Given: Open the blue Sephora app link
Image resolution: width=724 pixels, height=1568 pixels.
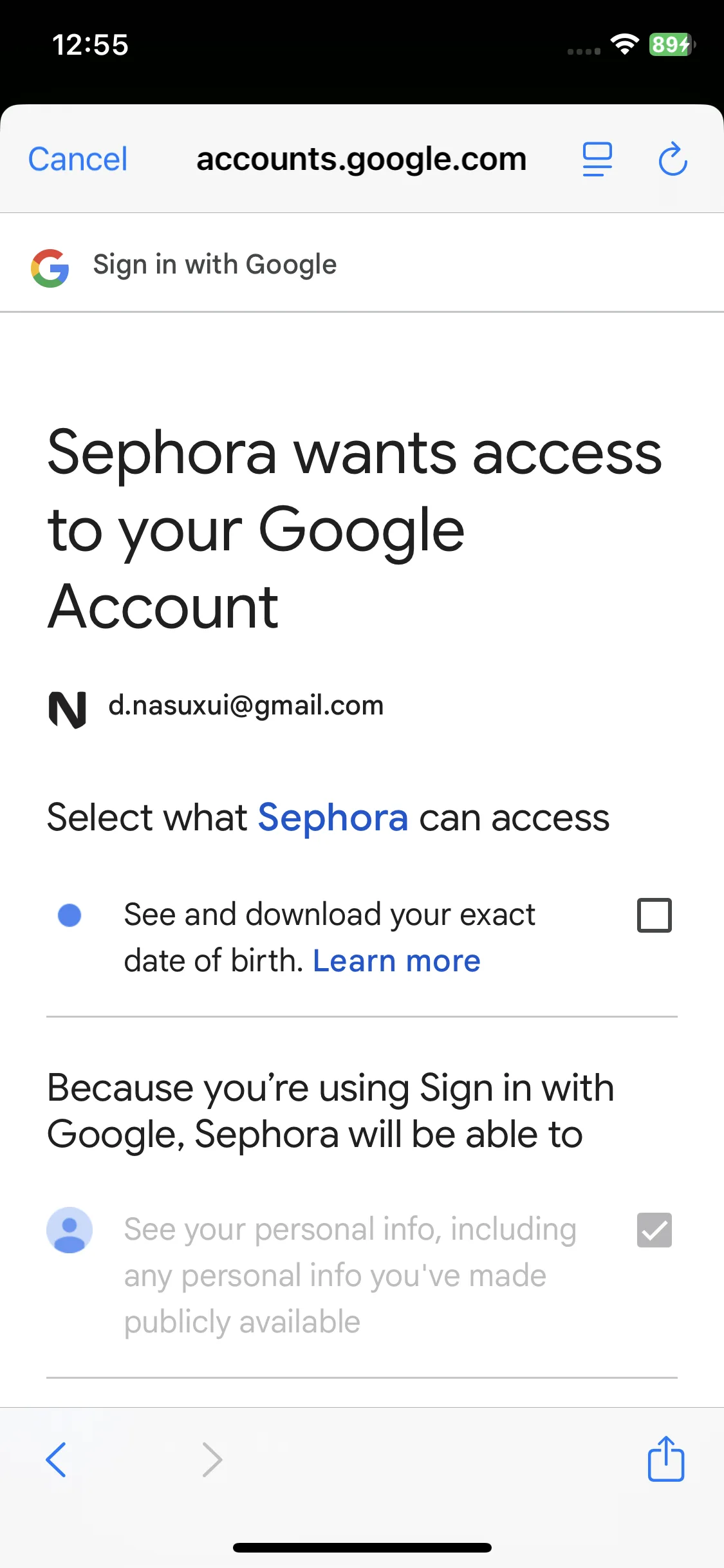Looking at the screenshot, I should 333,818.
